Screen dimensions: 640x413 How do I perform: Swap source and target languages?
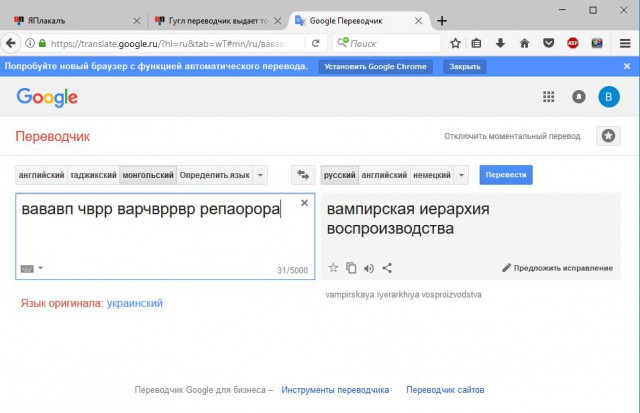[x=303, y=175]
